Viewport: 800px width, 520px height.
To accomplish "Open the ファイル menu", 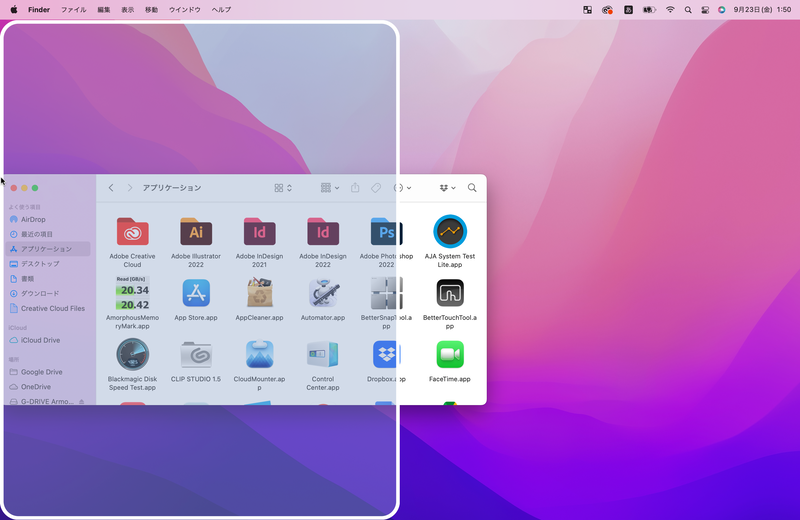I will click(x=73, y=9).
